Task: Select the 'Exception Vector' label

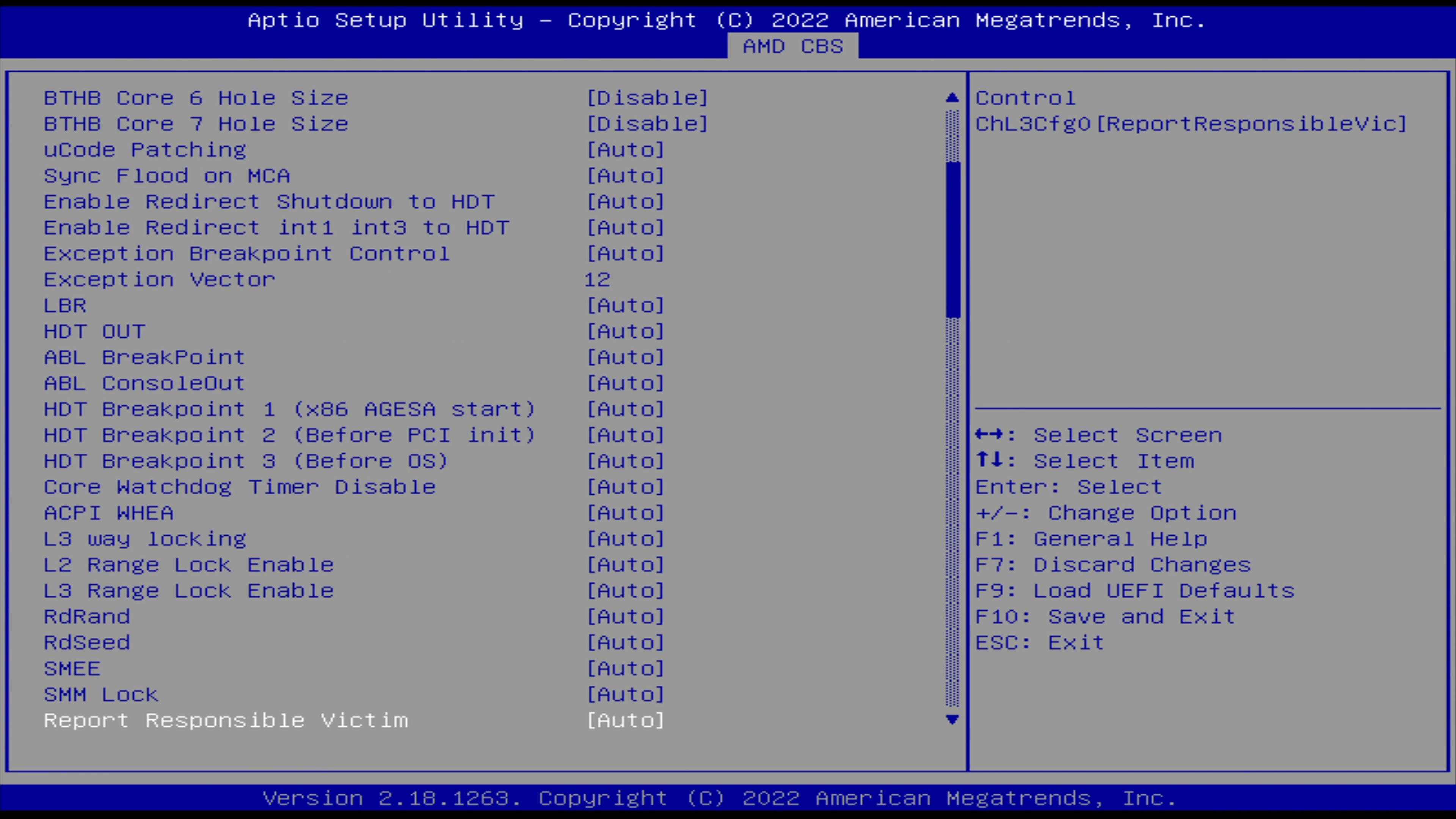Action: (x=159, y=280)
